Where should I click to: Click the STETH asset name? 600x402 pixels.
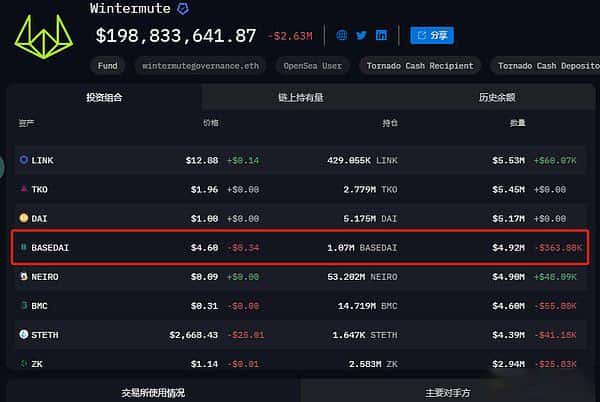45,335
